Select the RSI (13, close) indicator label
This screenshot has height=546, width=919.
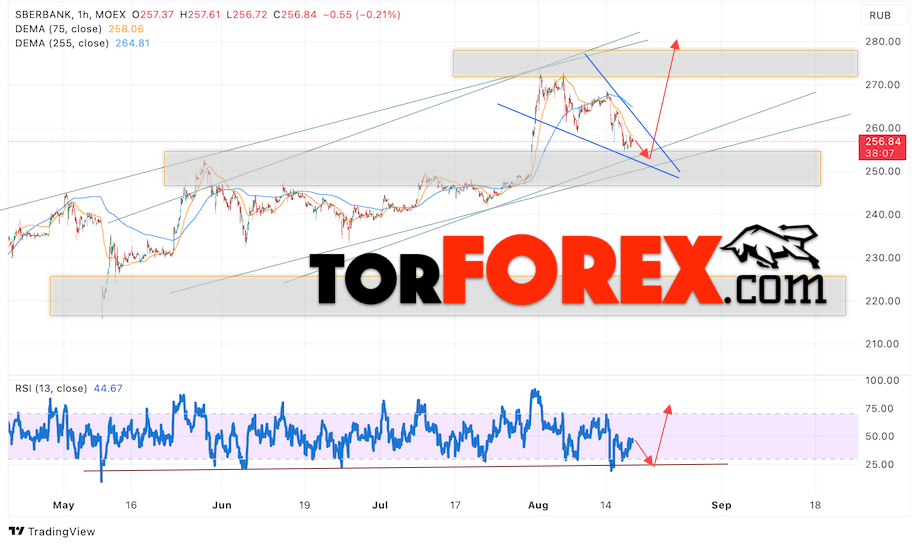point(51,388)
